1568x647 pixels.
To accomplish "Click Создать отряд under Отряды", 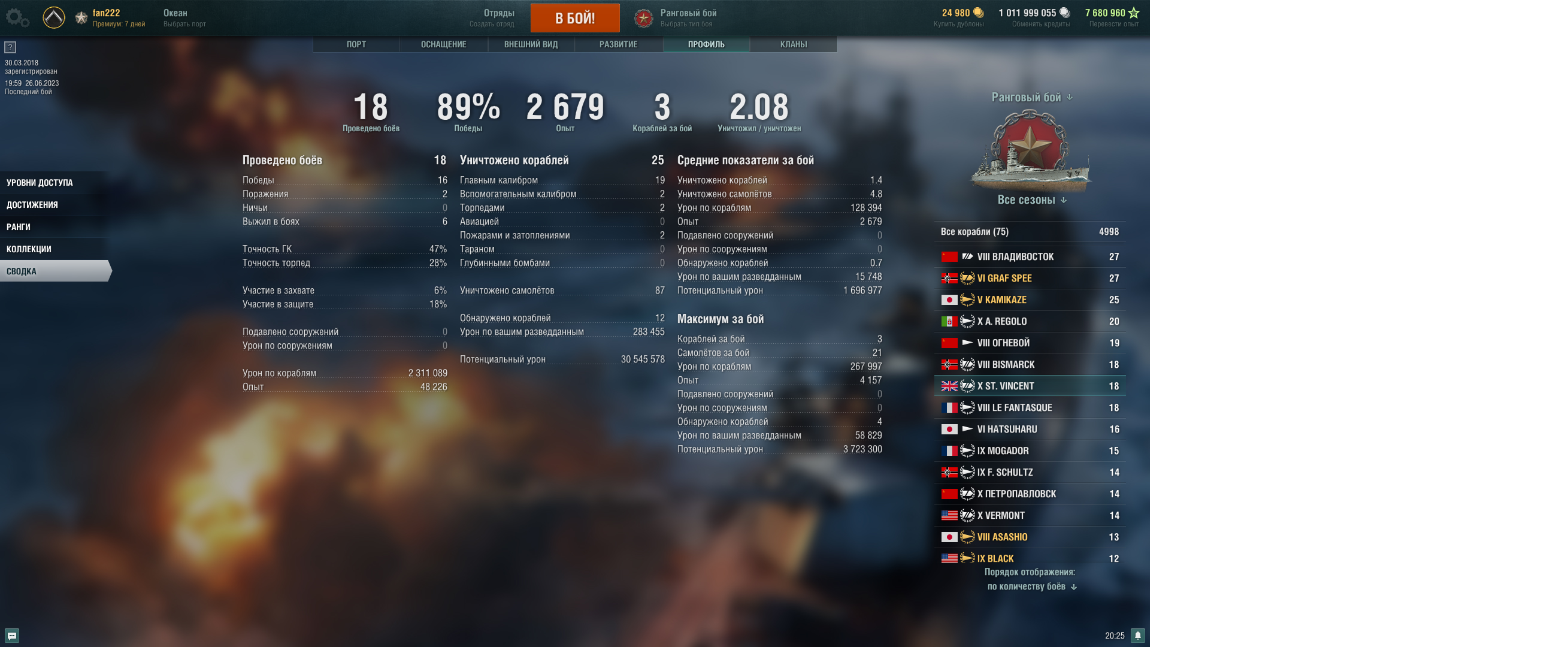I will click(x=491, y=25).
